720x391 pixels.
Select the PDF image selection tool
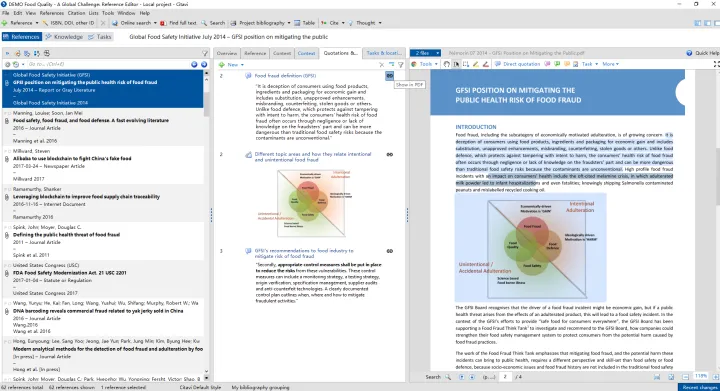(466, 64)
